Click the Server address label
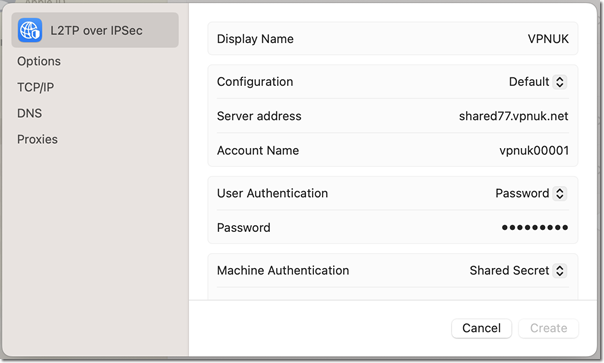The height and width of the screenshot is (363, 604). [259, 116]
